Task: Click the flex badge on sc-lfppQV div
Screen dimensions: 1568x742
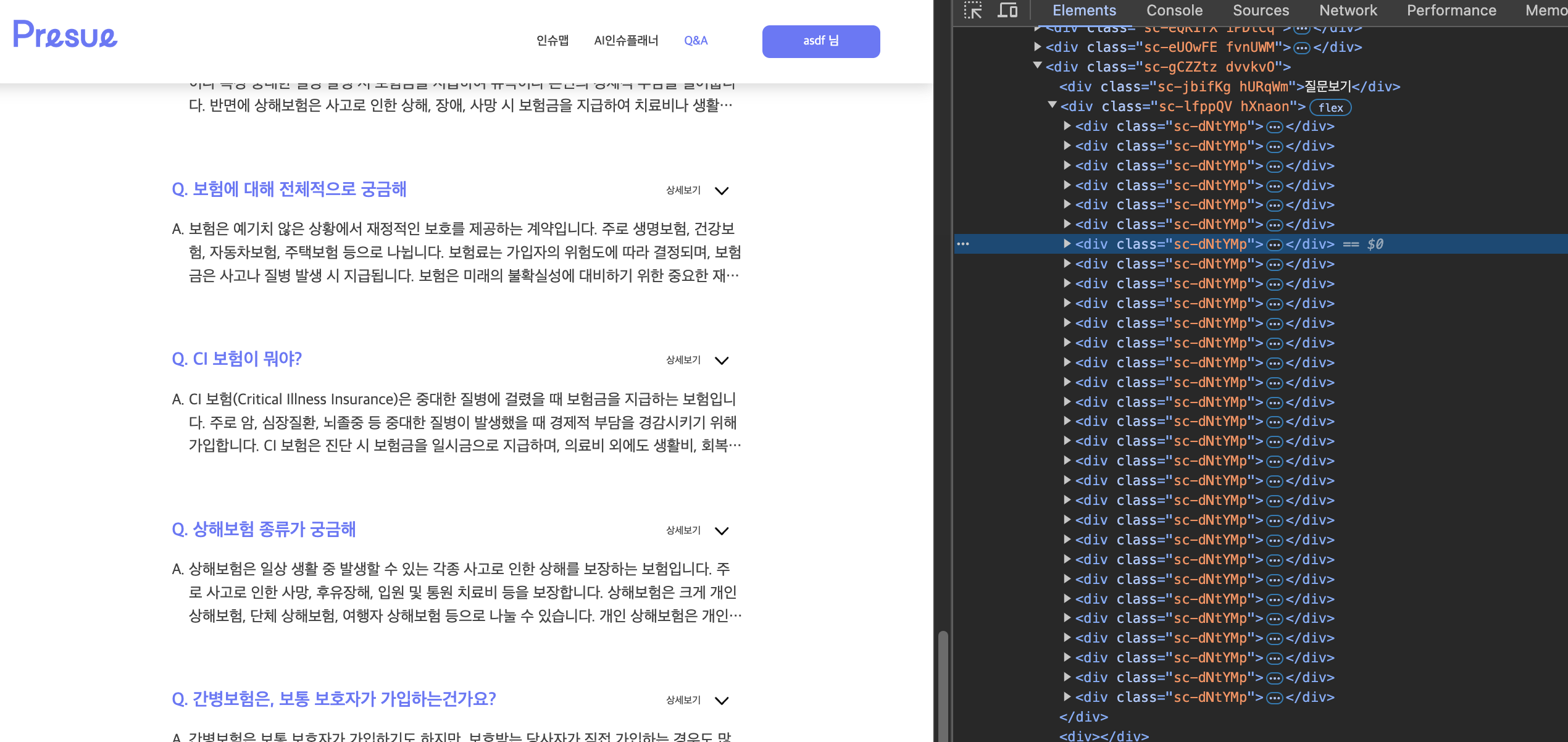Action: [1330, 107]
